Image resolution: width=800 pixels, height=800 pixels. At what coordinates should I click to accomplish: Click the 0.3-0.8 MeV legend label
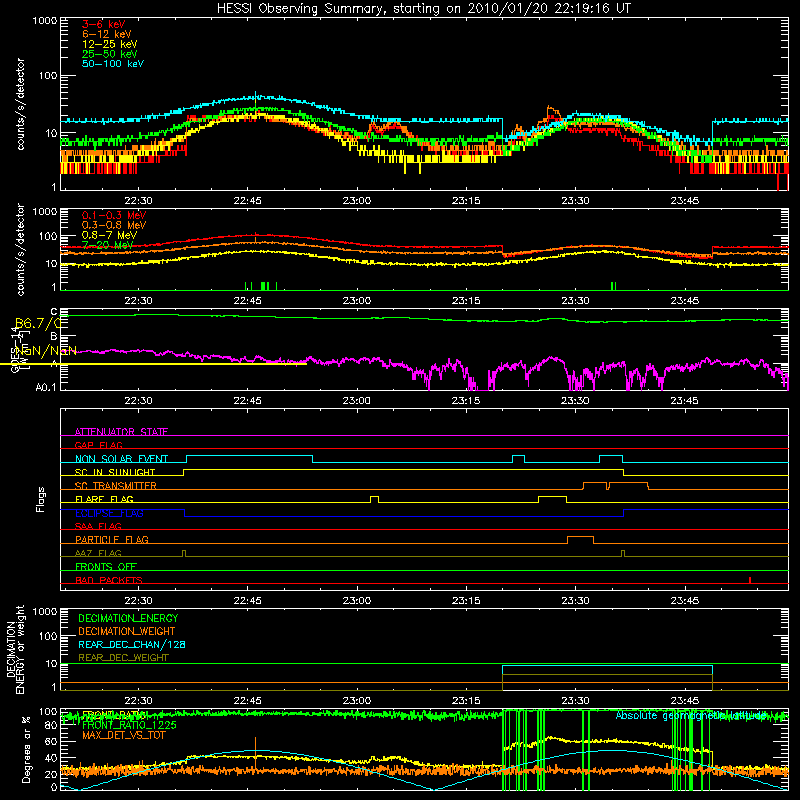(114, 225)
